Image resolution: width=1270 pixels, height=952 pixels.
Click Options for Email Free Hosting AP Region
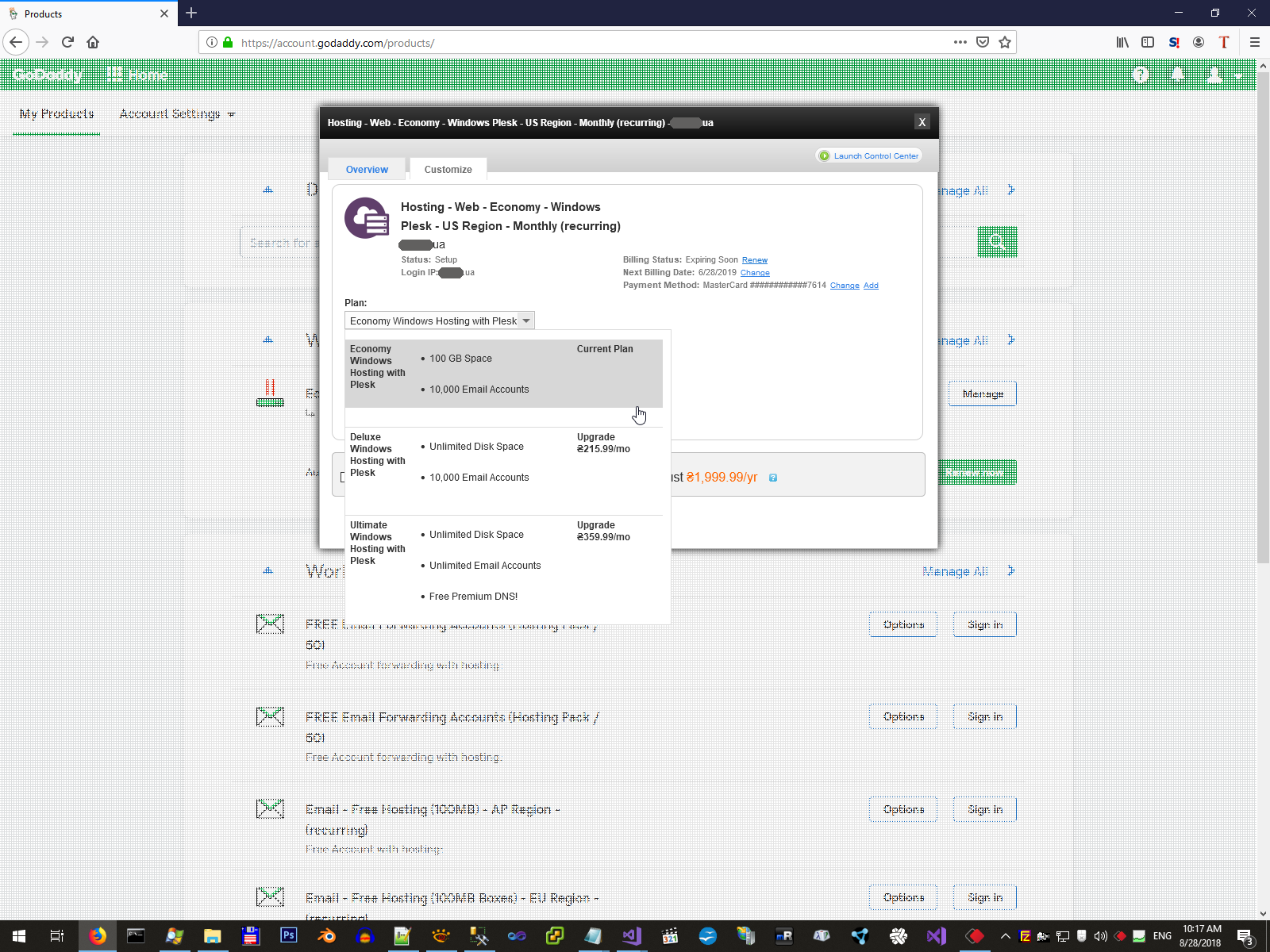pos(903,809)
